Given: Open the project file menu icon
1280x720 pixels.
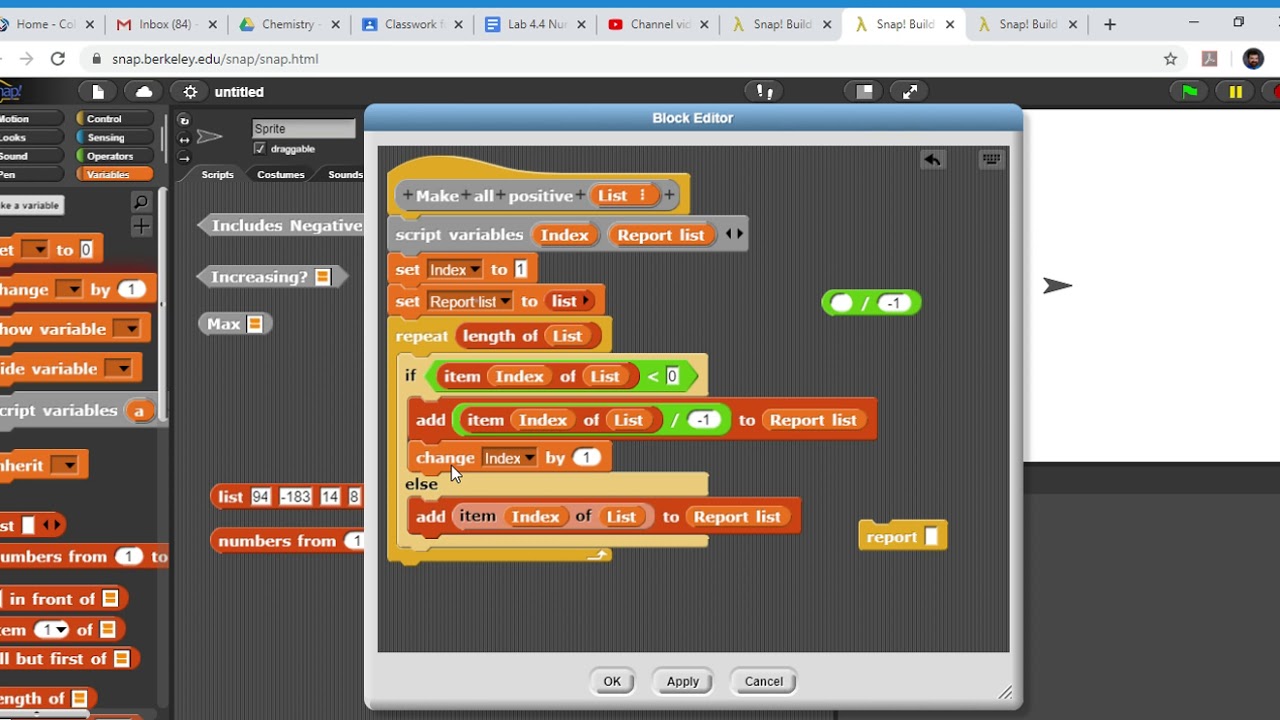Looking at the screenshot, I should tap(98, 92).
